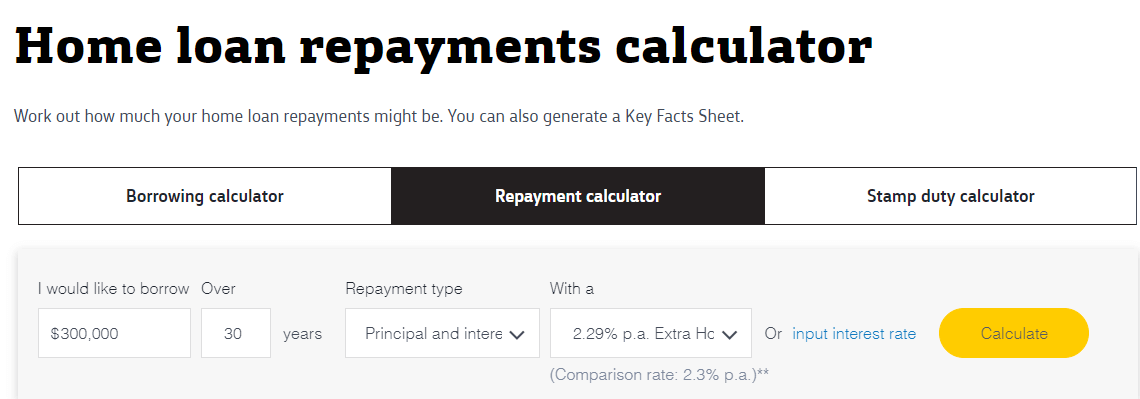Click the 'I would like to borrow' label
The width and height of the screenshot is (1140, 399).
[114, 289]
